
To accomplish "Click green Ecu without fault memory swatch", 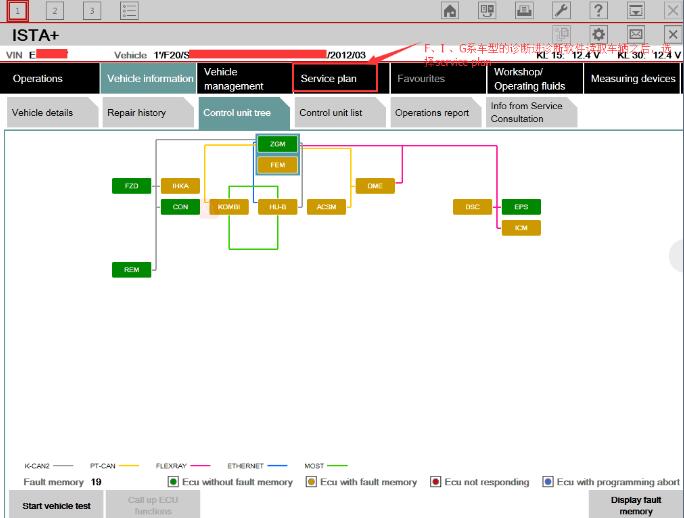I will click(173, 482).
